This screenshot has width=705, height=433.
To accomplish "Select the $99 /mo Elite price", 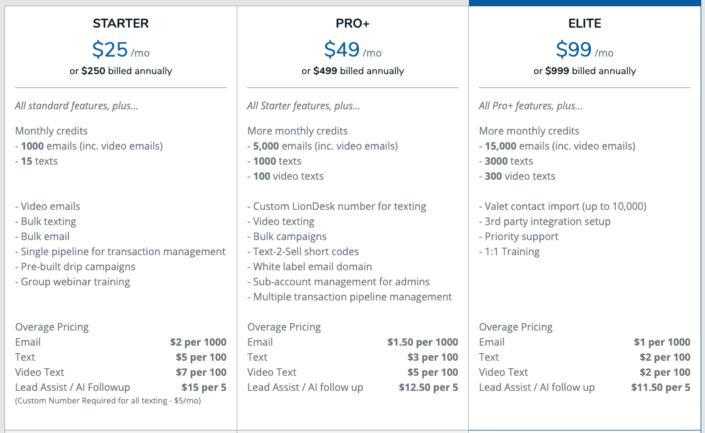I will [584, 49].
